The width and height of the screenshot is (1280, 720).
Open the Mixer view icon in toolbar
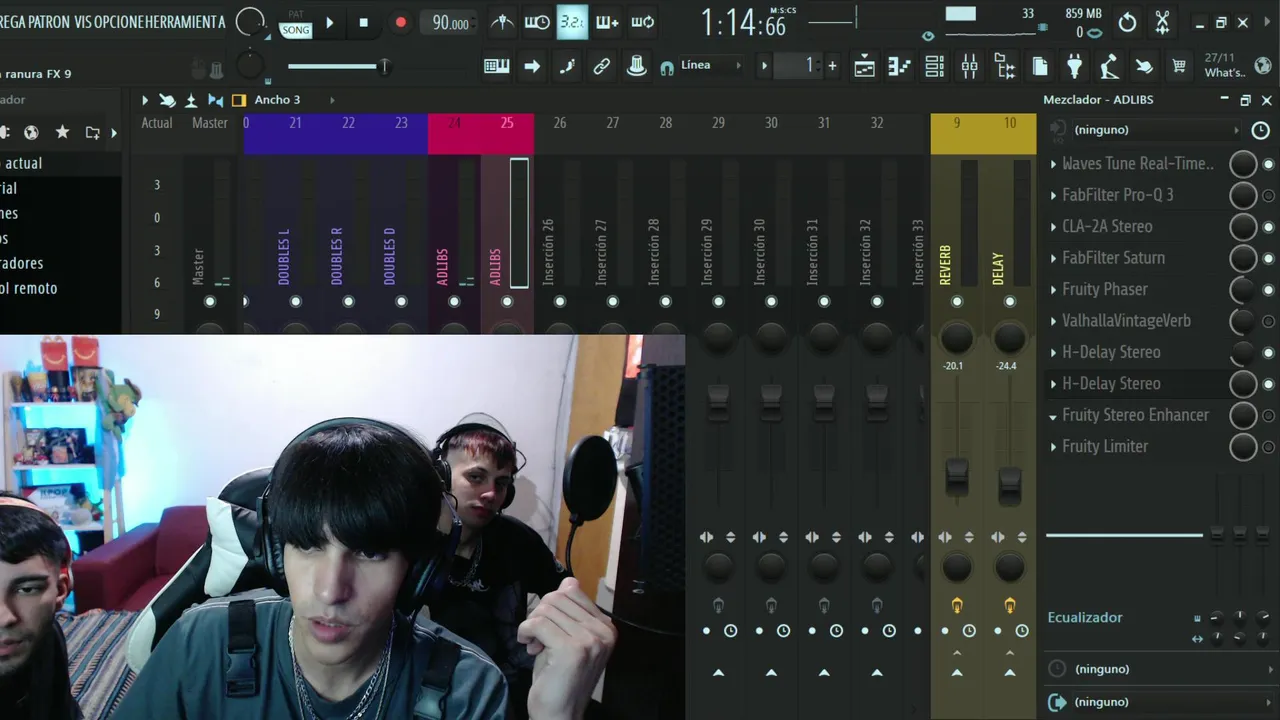969,67
